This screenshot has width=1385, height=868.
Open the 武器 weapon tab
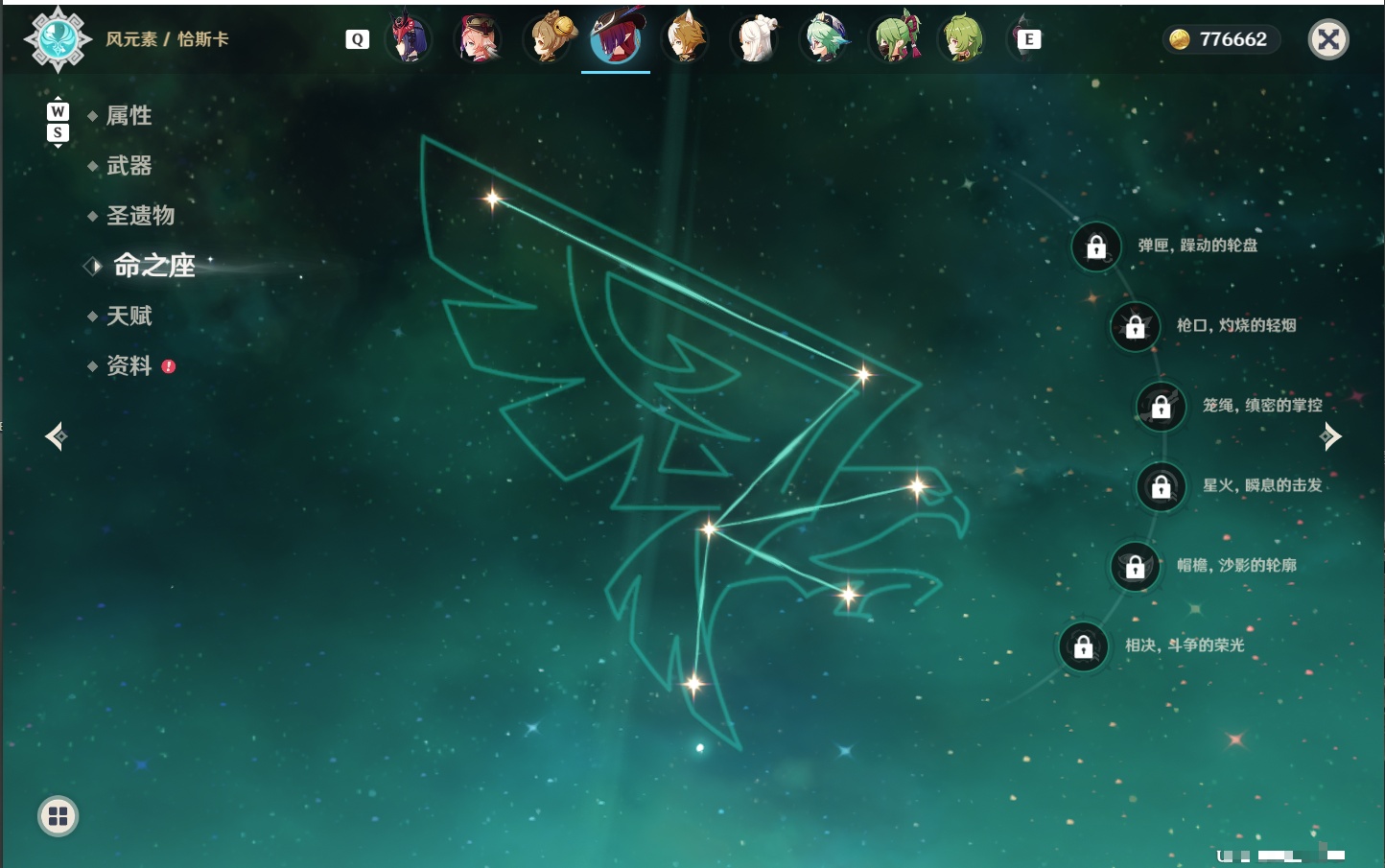[129, 166]
